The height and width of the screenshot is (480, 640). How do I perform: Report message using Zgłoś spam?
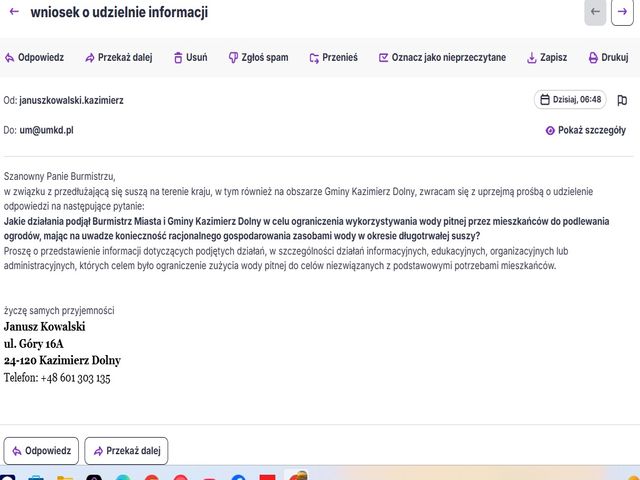[x=258, y=58]
